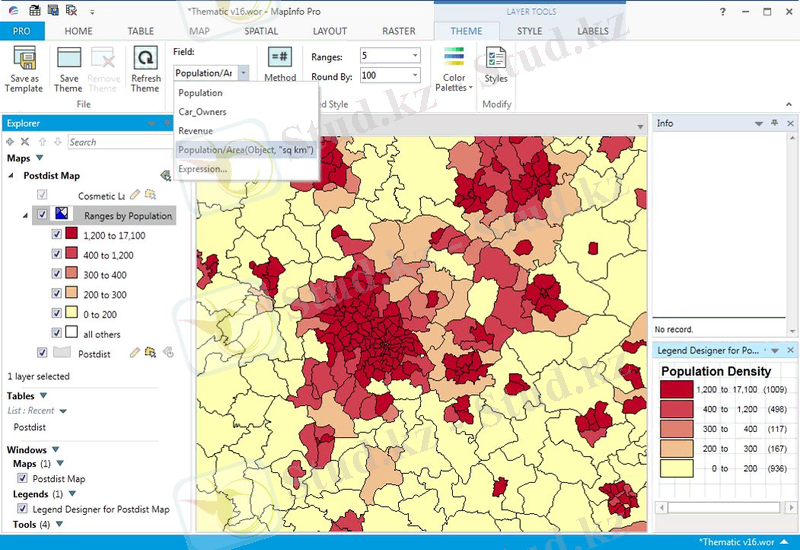Click the Explorer Search field
800x550 pixels.
(x=108, y=142)
